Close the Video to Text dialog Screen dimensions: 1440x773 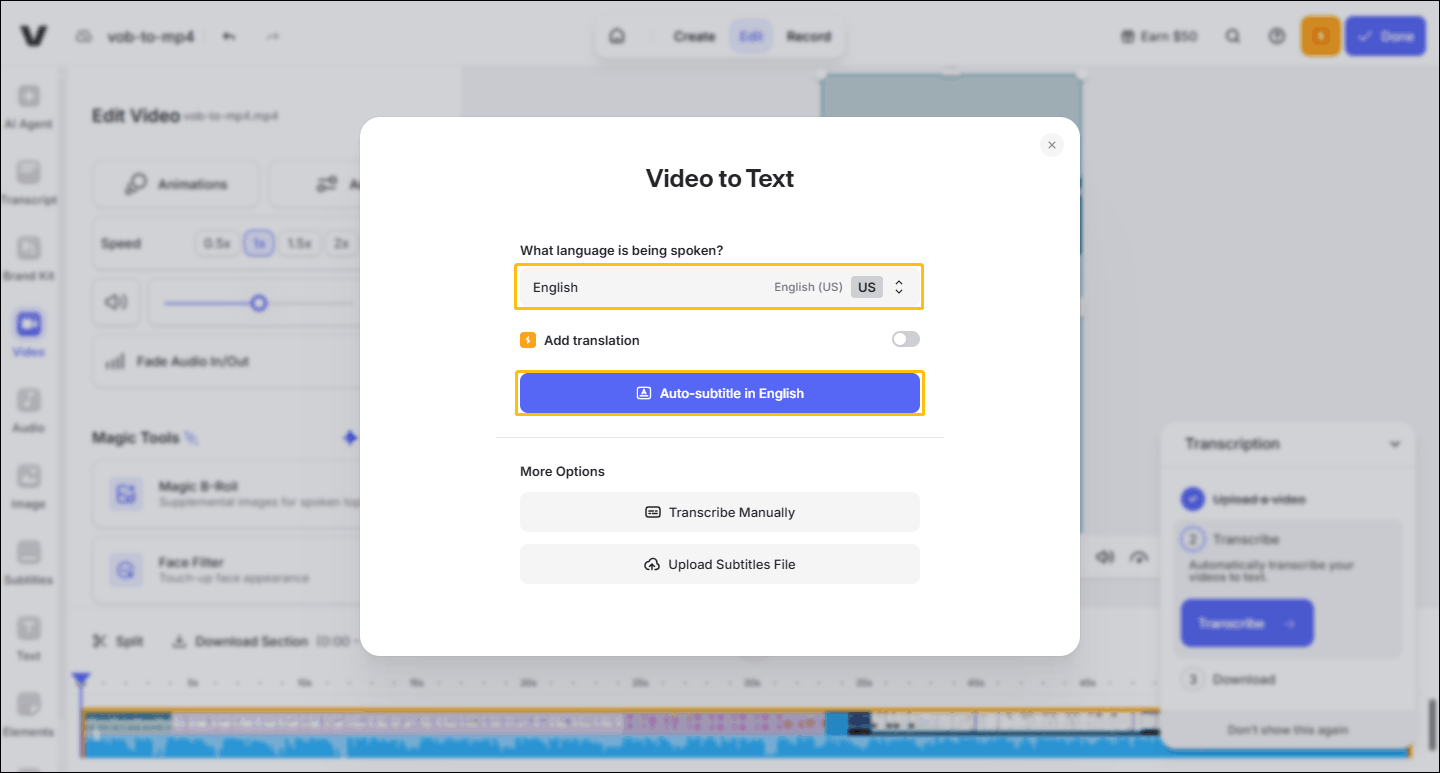coord(1051,145)
